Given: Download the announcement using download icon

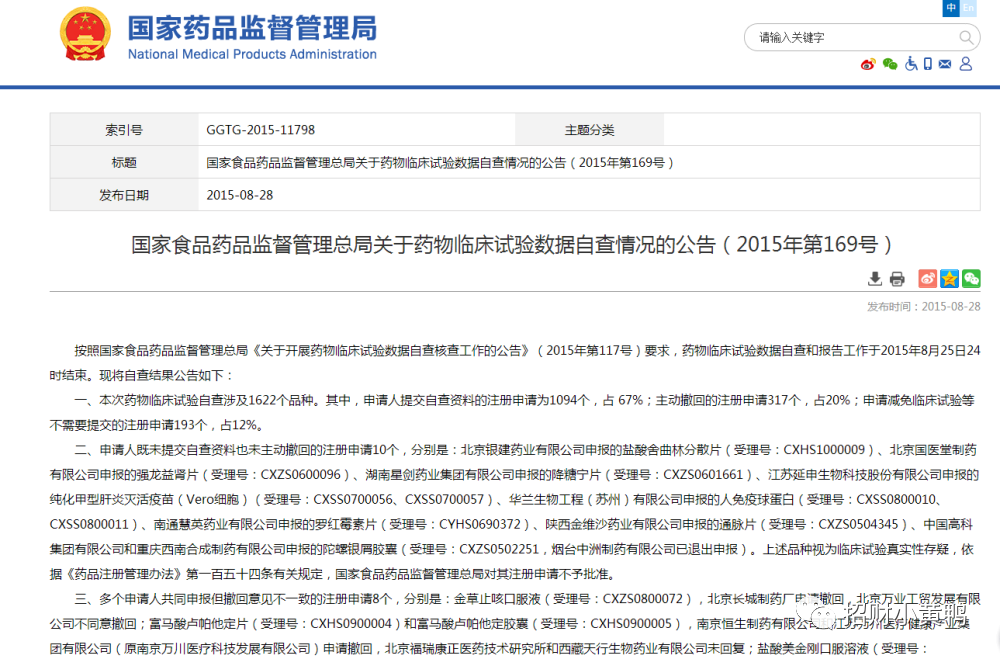Looking at the screenshot, I should point(875,279).
